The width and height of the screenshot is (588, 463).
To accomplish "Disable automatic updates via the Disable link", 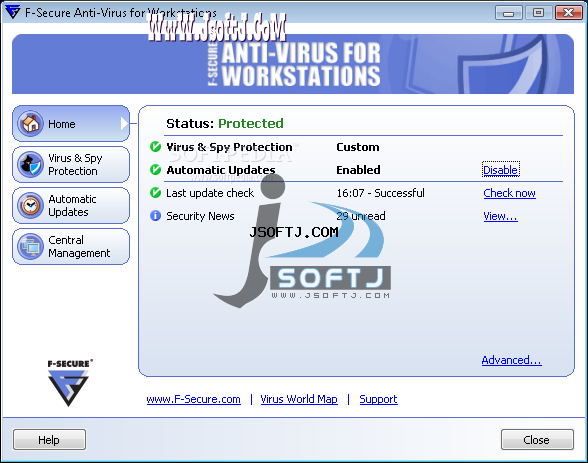I will (x=501, y=170).
